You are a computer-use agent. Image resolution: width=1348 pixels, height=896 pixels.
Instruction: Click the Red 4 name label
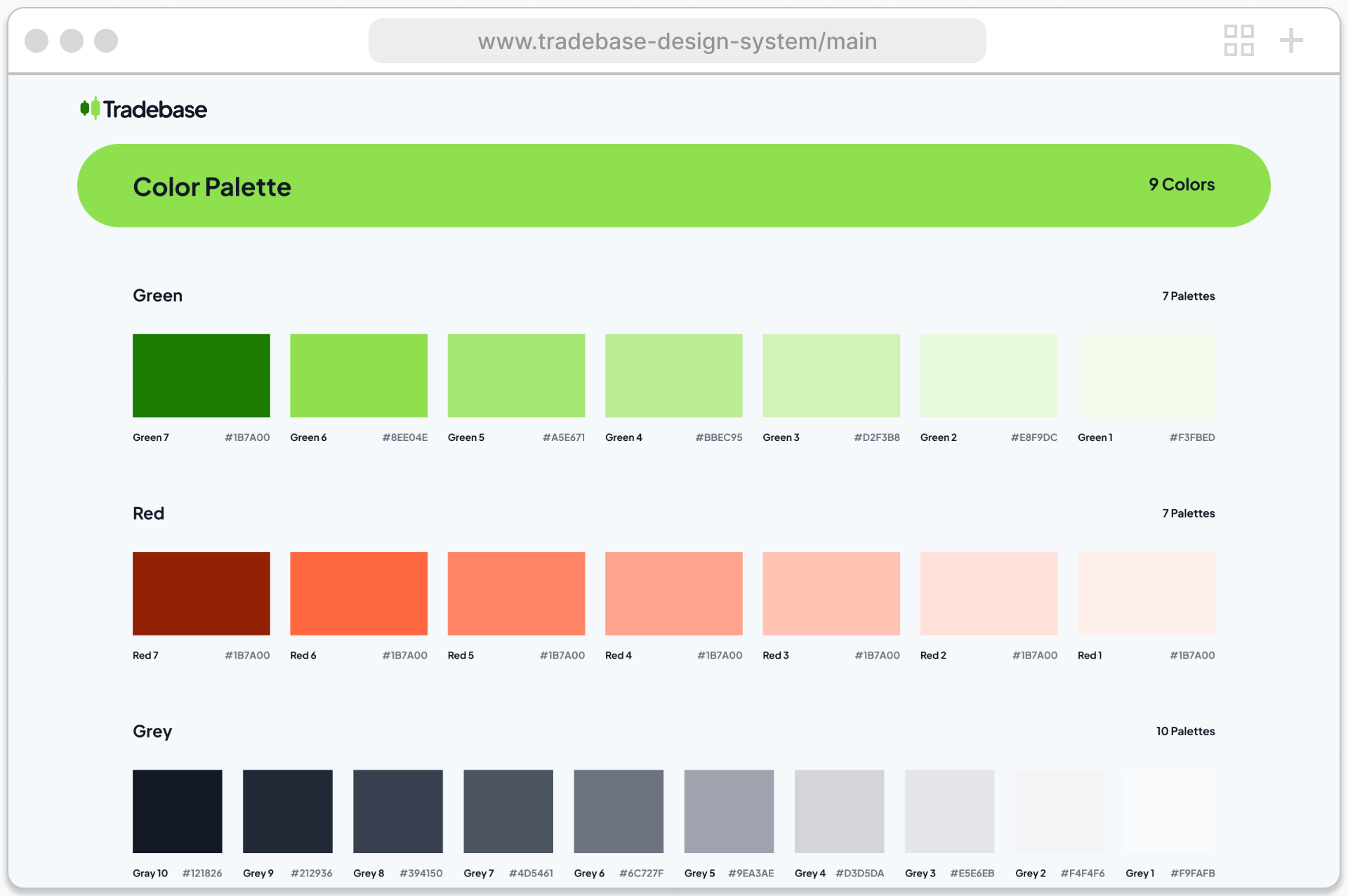(619, 655)
